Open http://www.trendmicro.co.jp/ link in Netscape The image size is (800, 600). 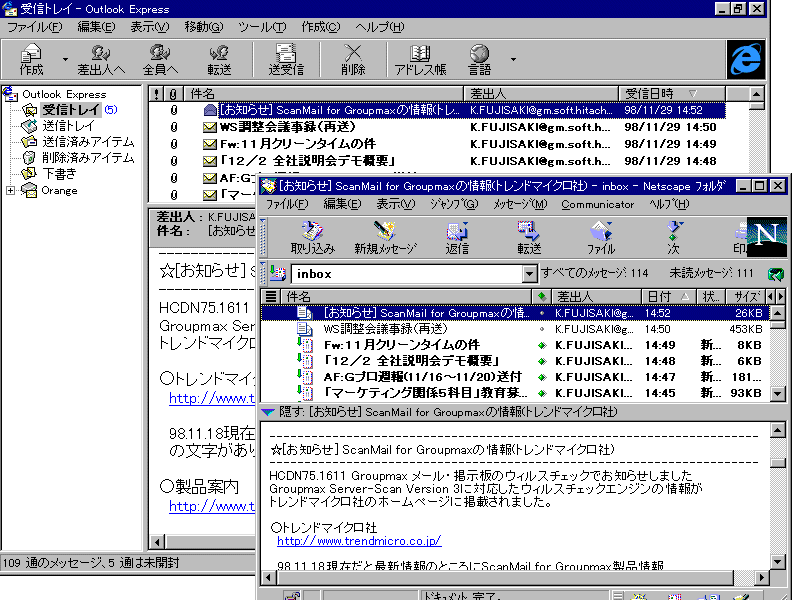(x=359, y=541)
